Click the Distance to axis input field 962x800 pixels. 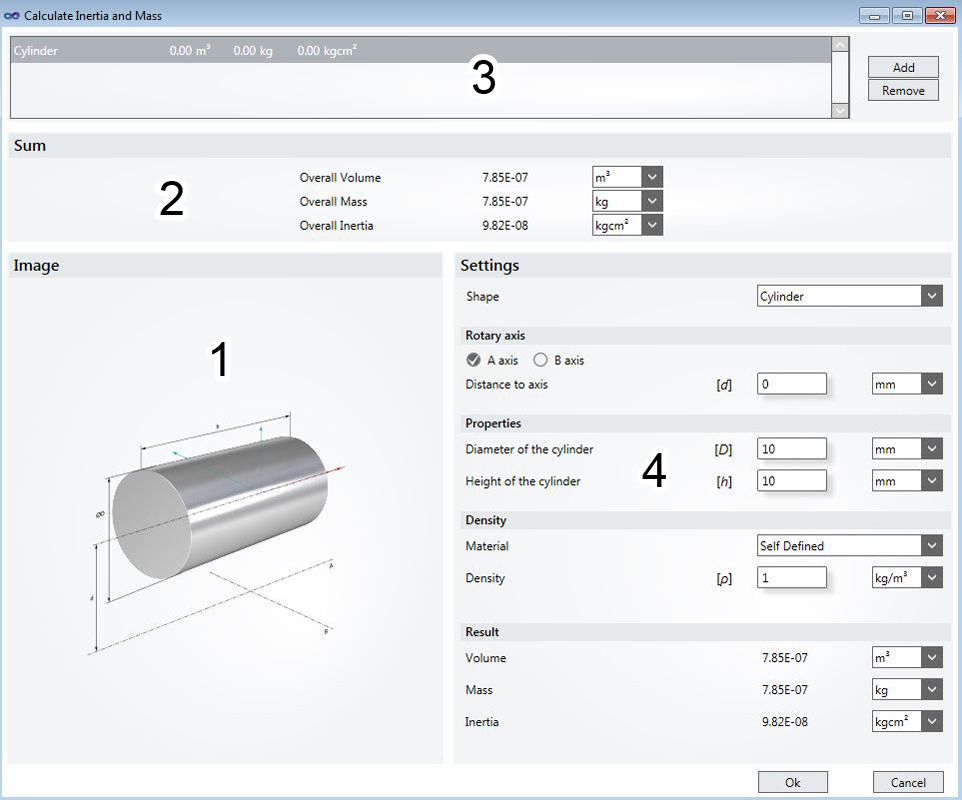pos(791,384)
